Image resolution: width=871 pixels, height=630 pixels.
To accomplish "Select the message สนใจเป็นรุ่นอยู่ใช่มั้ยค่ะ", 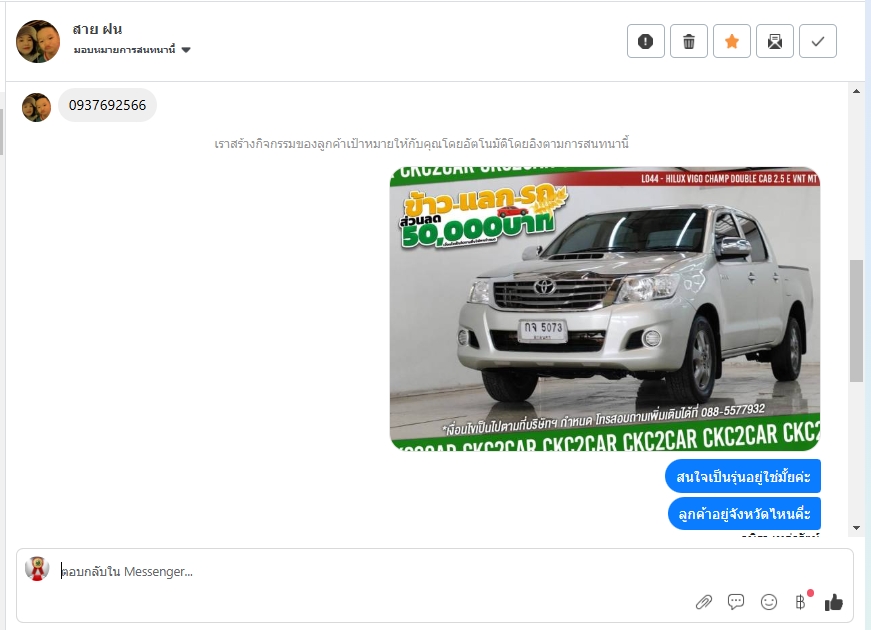I will pos(743,476).
